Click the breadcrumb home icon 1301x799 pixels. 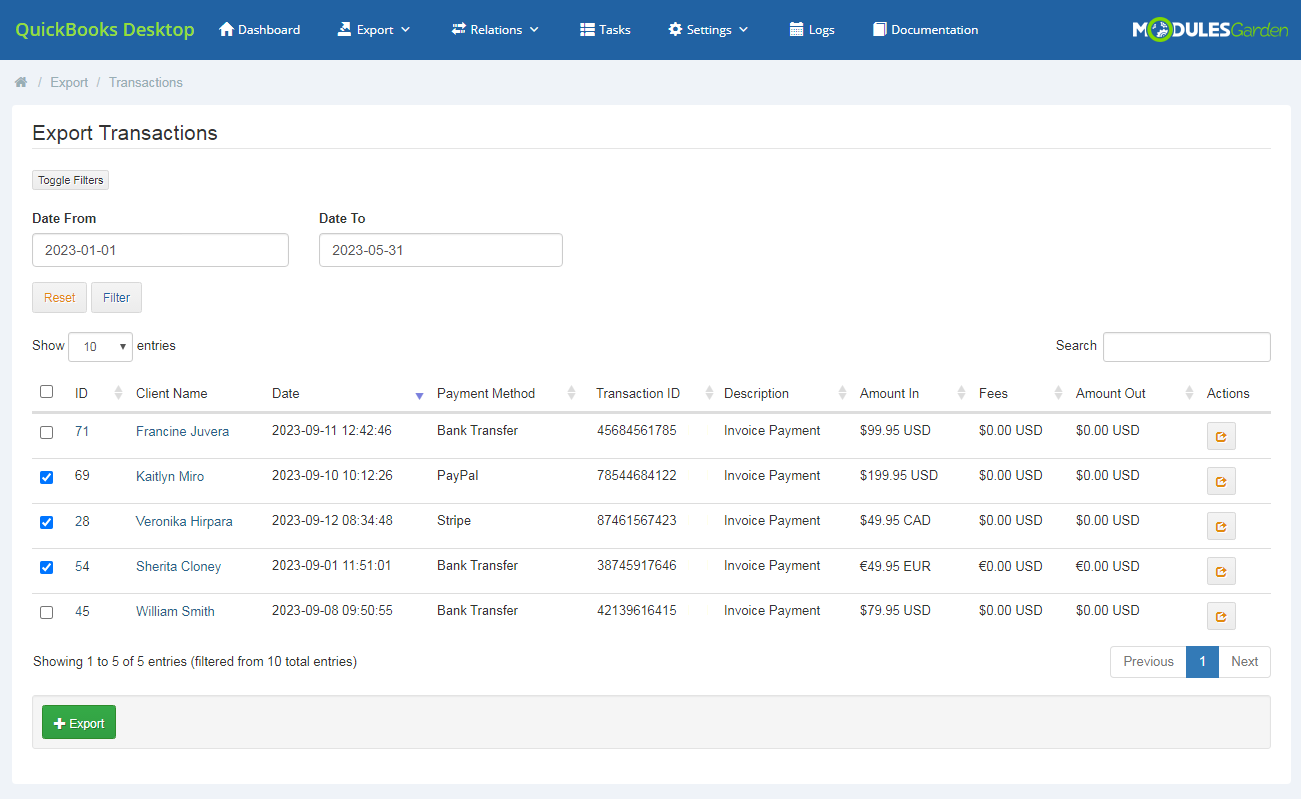20,82
